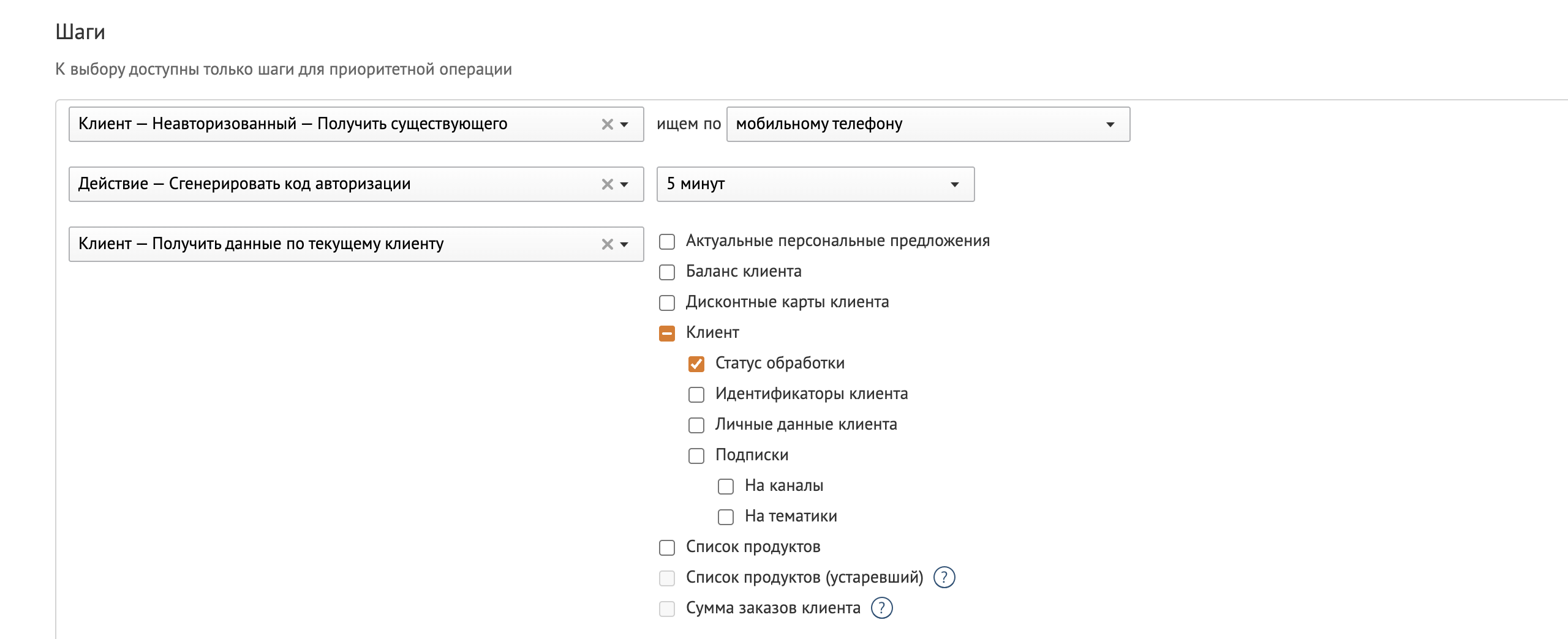Click the 'Личные данные клиента' label

pyautogui.click(x=806, y=424)
